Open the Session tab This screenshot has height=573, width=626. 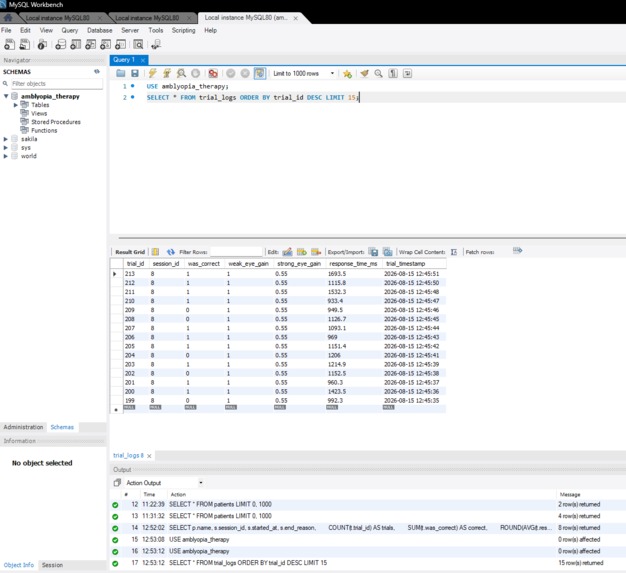click(x=52, y=565)
